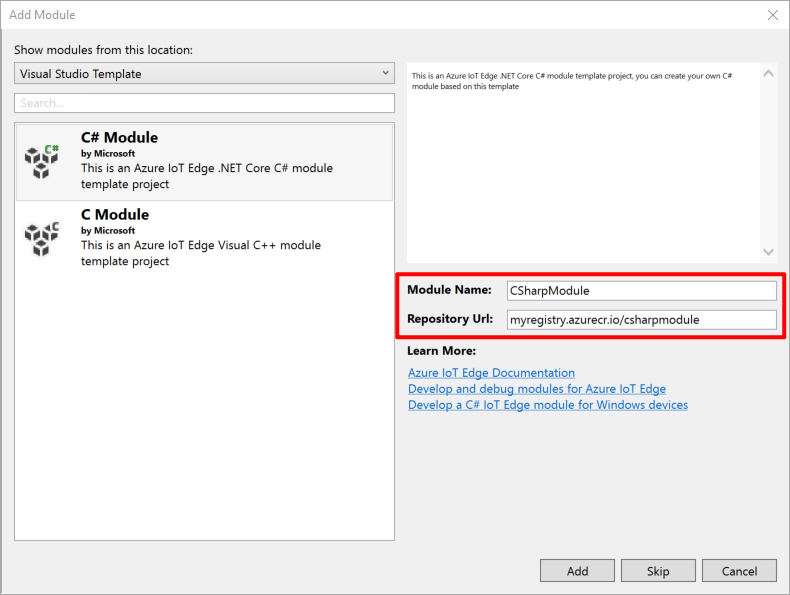Screen dimensions: 790x595
Task: Click the Cancel button
Action: pyautogui.click(x=739, y=571)
